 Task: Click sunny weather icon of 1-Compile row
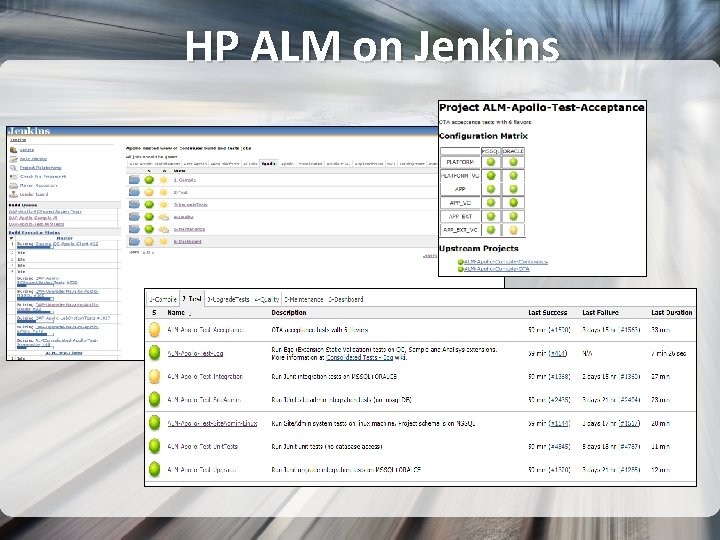(x=163, y=180)
